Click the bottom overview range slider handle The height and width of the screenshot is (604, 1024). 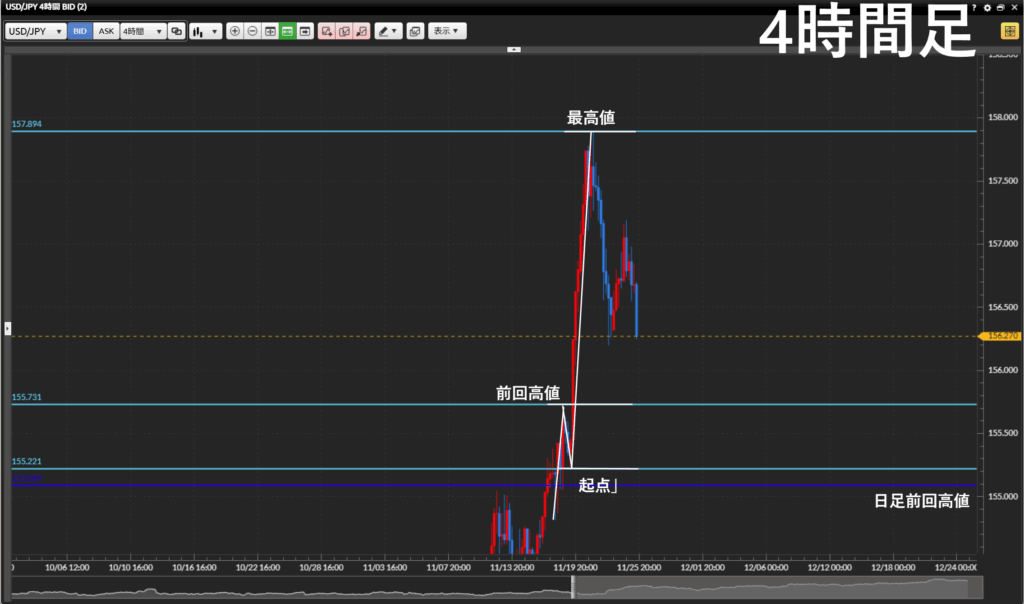pyautogui.click(x=573, y=589)
